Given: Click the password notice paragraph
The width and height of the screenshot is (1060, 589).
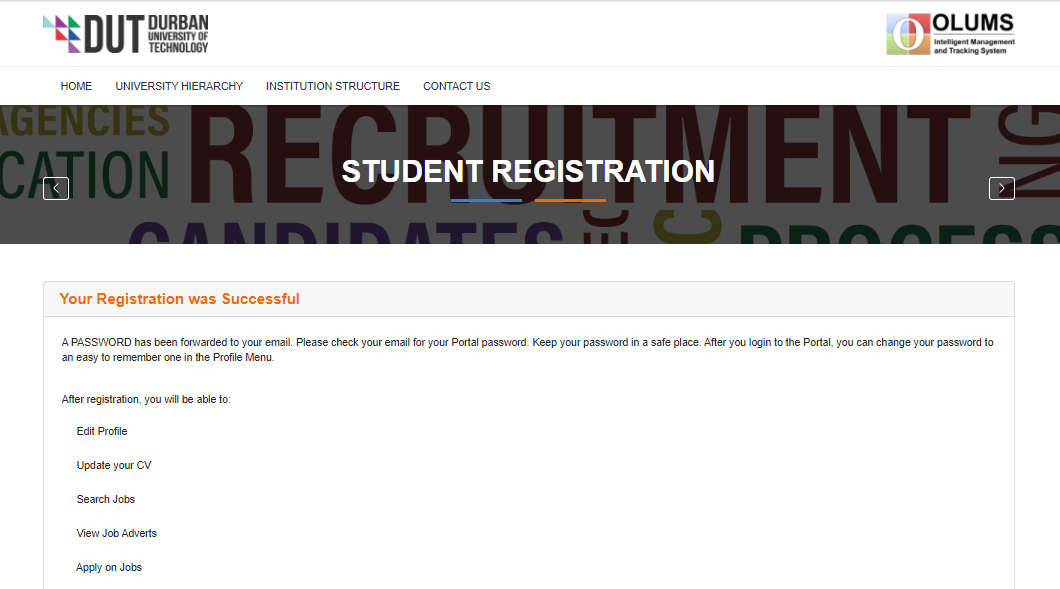Looking at the screenshot, I should point(527,349).
